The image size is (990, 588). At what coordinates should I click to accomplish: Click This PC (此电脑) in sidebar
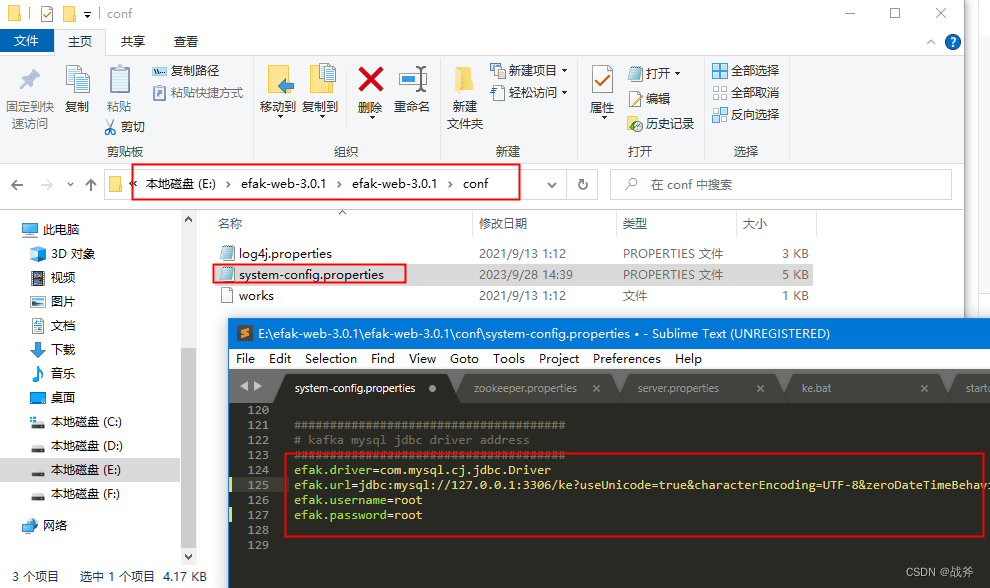pos(51,229)
